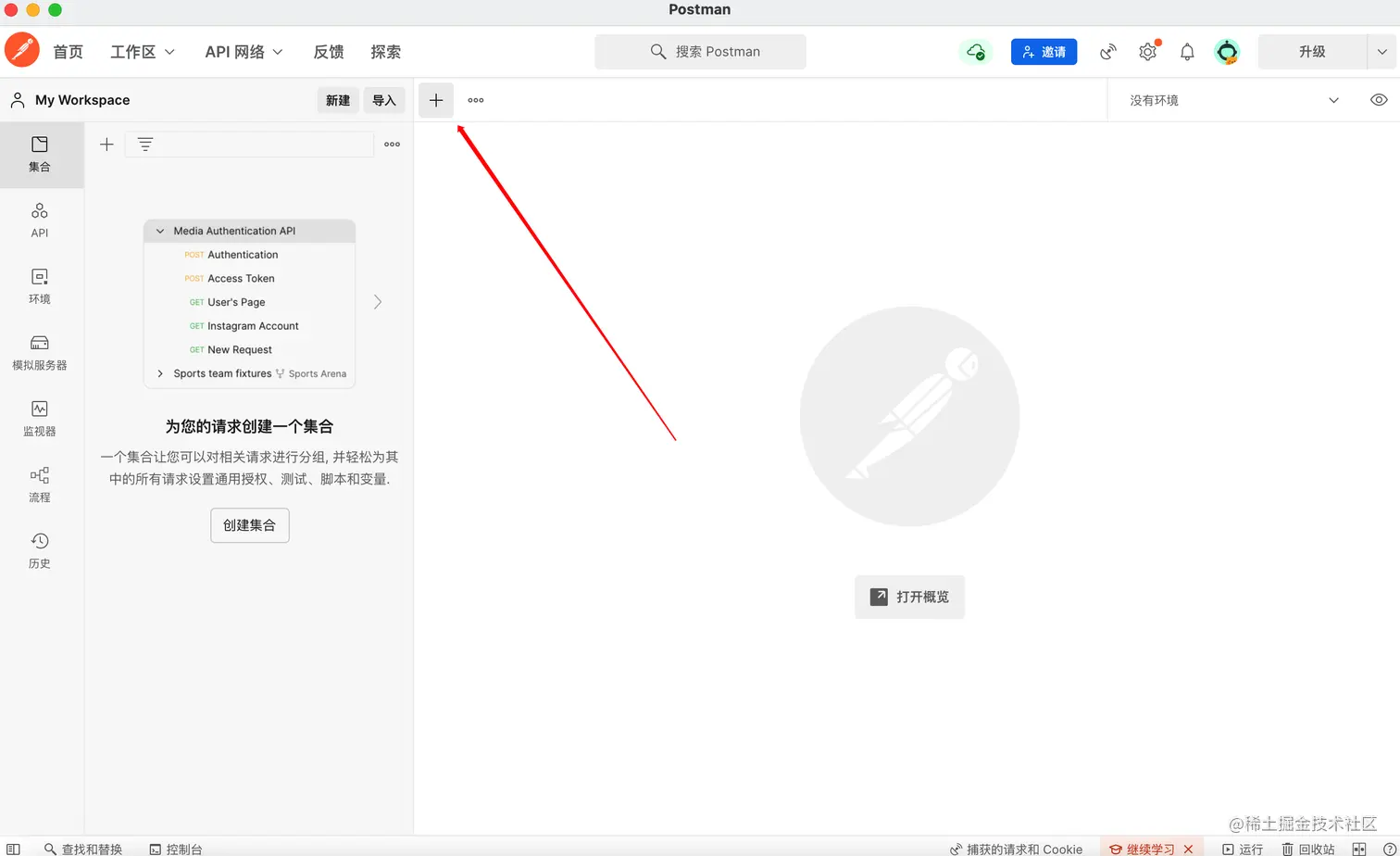Open 捕获的请求和 Cookie panel
The height and width of the screenshot is (856, 1400).
coord(1016,849)
